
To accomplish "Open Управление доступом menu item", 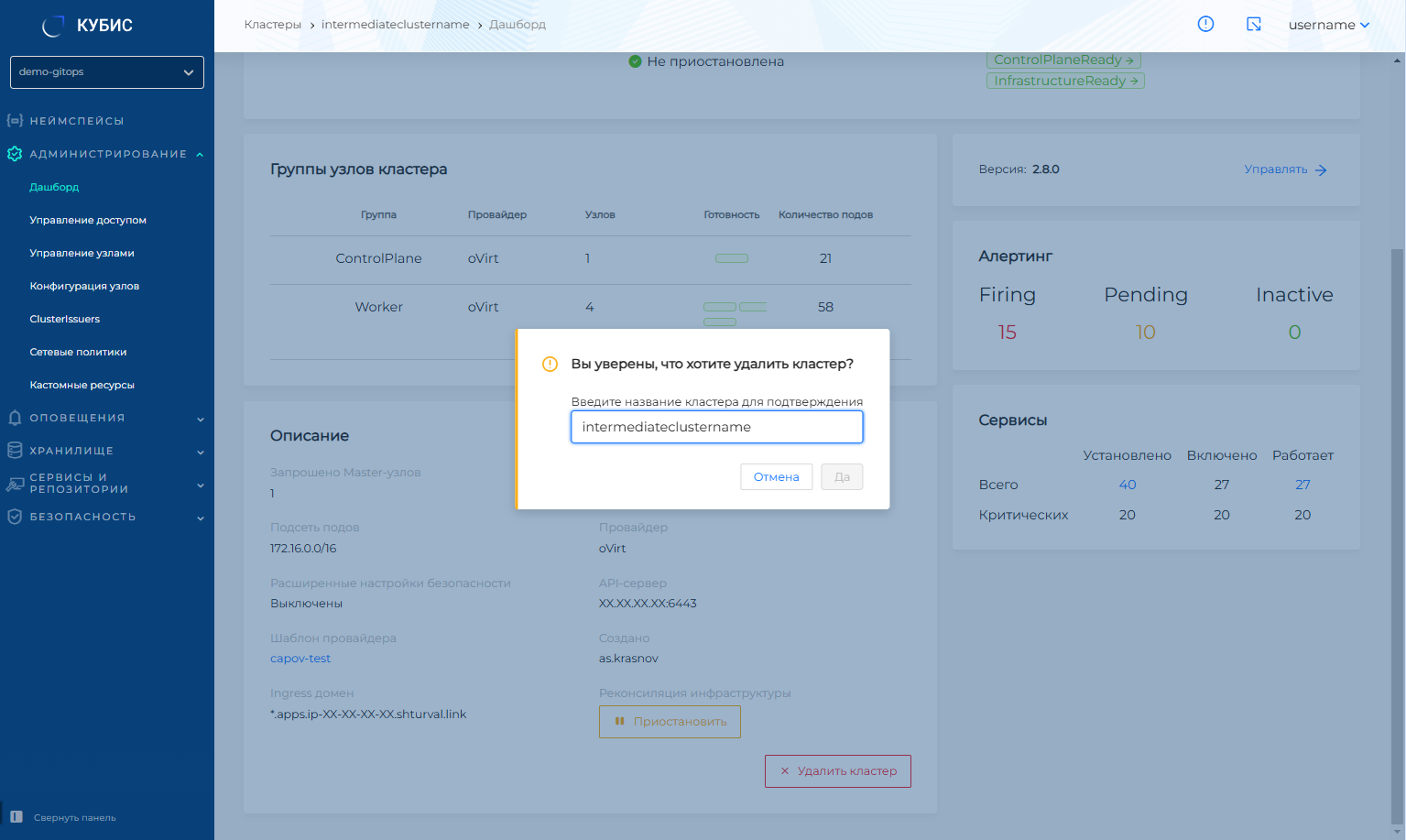I will (x=88, y=220).
